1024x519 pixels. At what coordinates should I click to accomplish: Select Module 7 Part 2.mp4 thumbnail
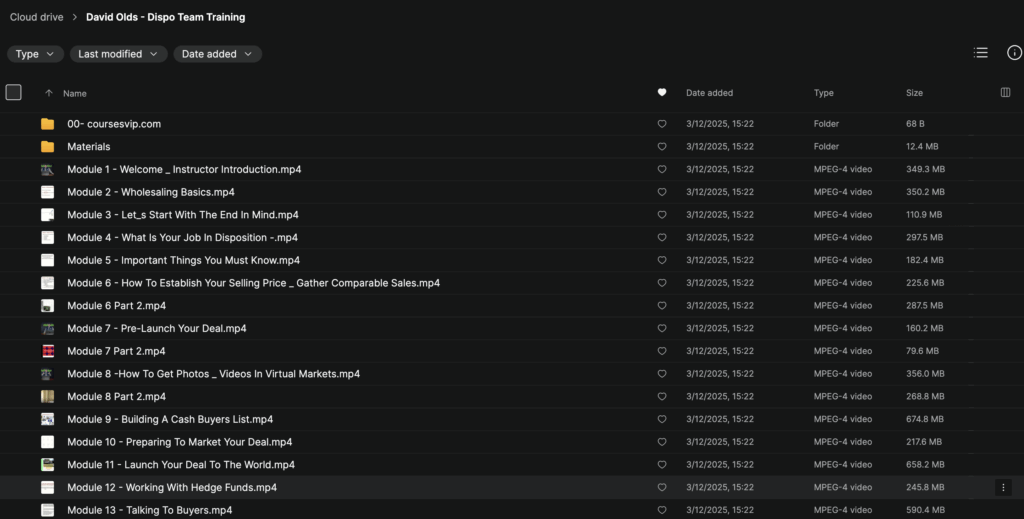tap(47, 352)
